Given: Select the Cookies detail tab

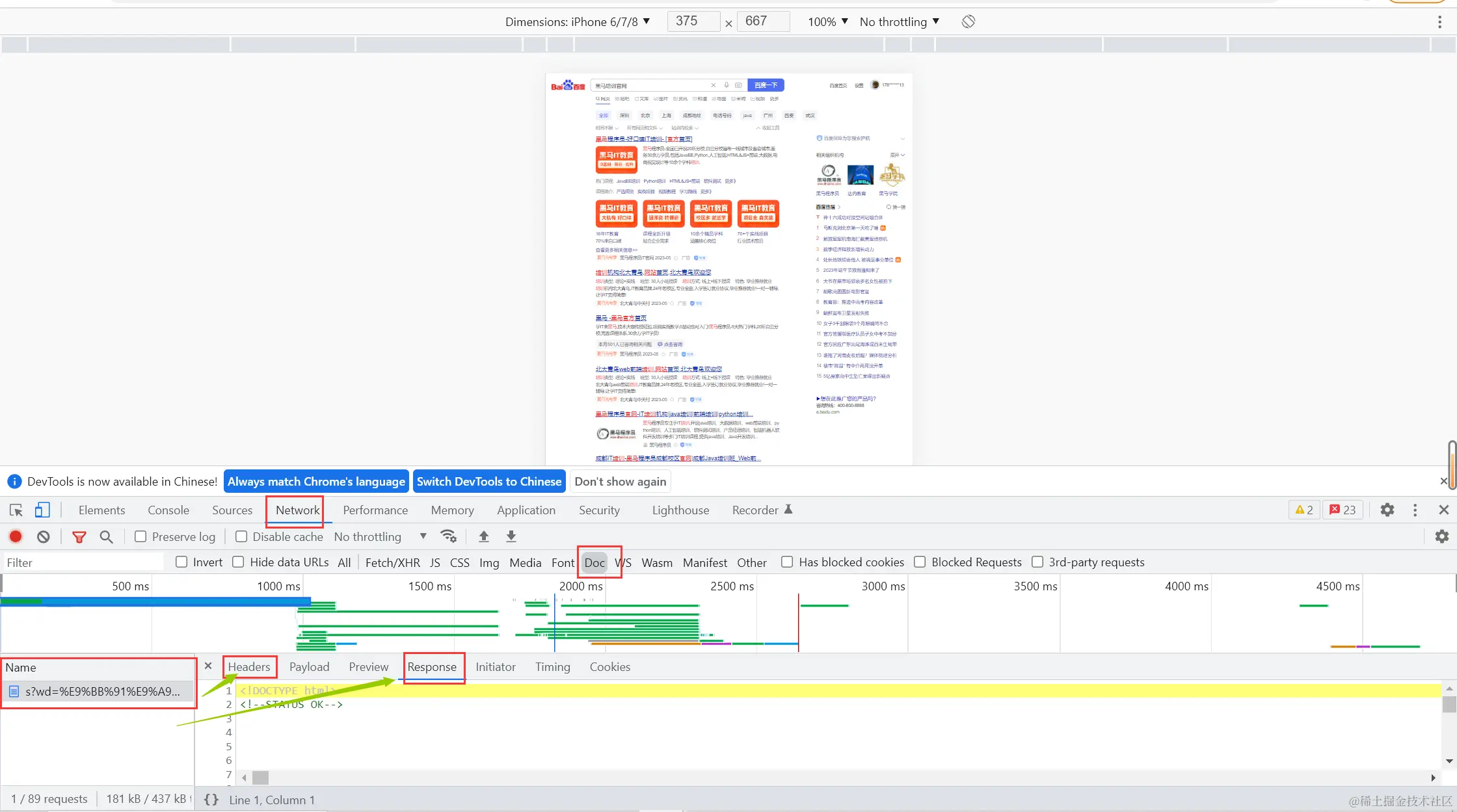Looking at the screenshot, I should (x=609, y=667).
